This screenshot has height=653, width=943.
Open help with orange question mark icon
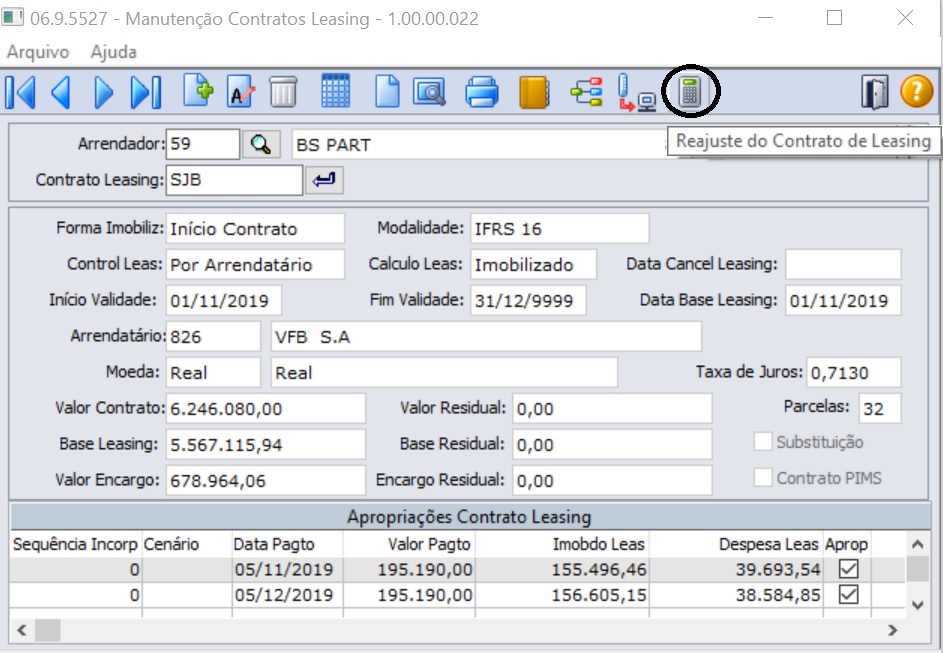[x=917, y=91]
